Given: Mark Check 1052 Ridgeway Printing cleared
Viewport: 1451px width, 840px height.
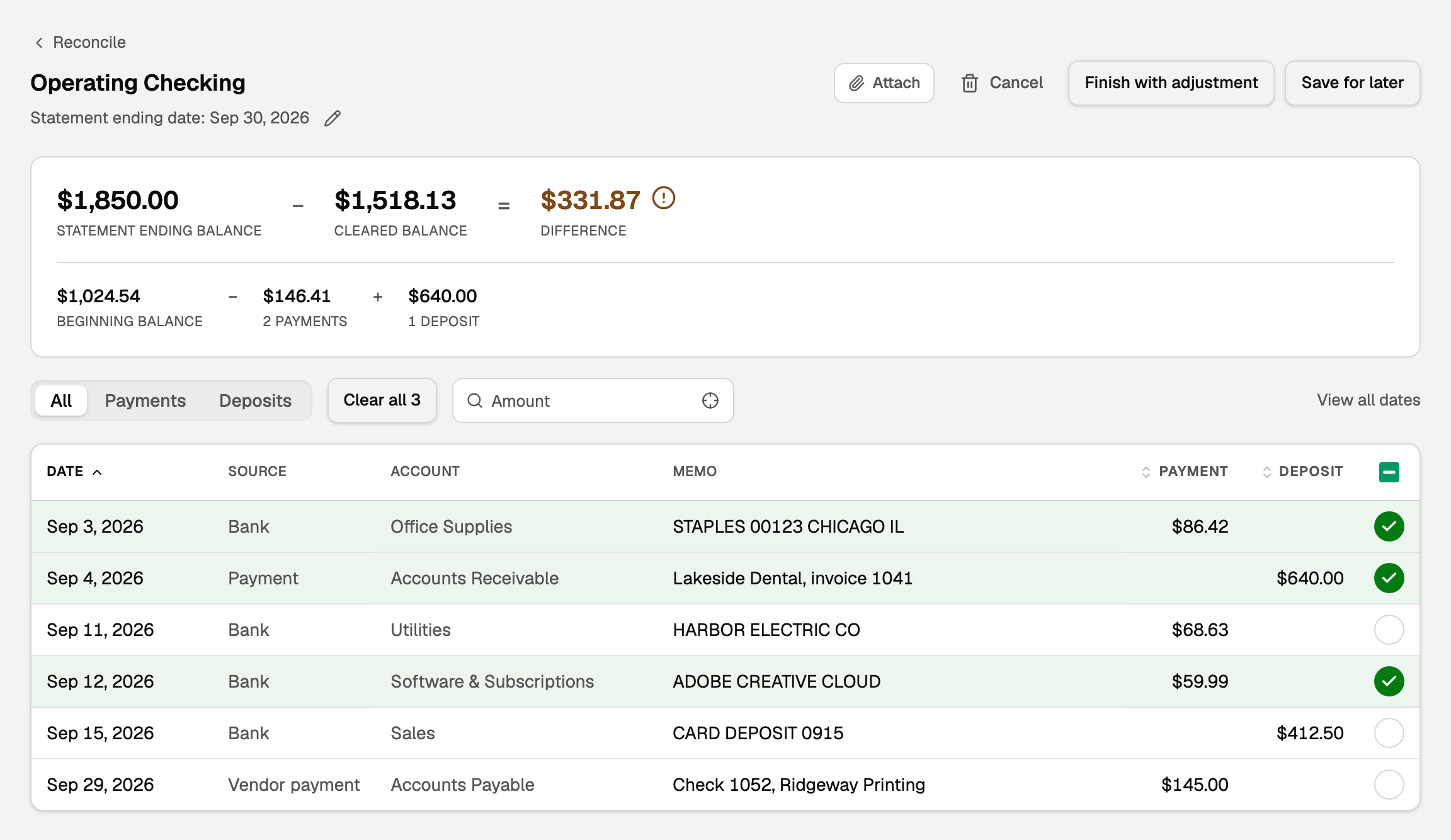Looking at the screenshot, I should pyautogui.click(x=1389, y=785).
